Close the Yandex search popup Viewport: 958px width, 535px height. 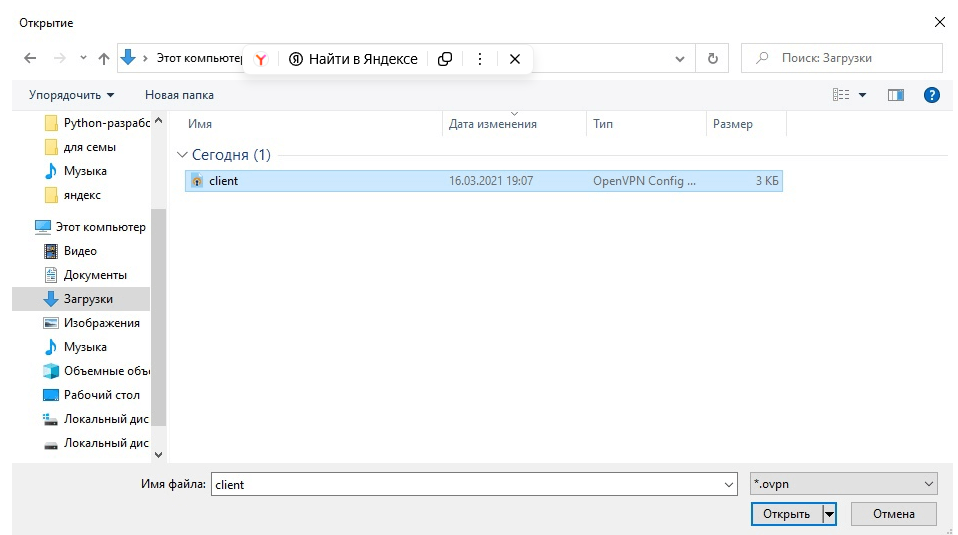click(x=515, y=59)
